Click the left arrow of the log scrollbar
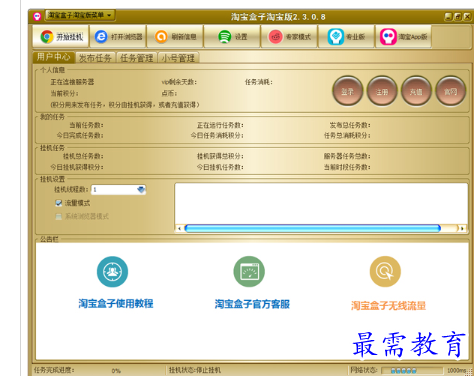This screenshot has width=474, height=376. click(x=180, y=228)
